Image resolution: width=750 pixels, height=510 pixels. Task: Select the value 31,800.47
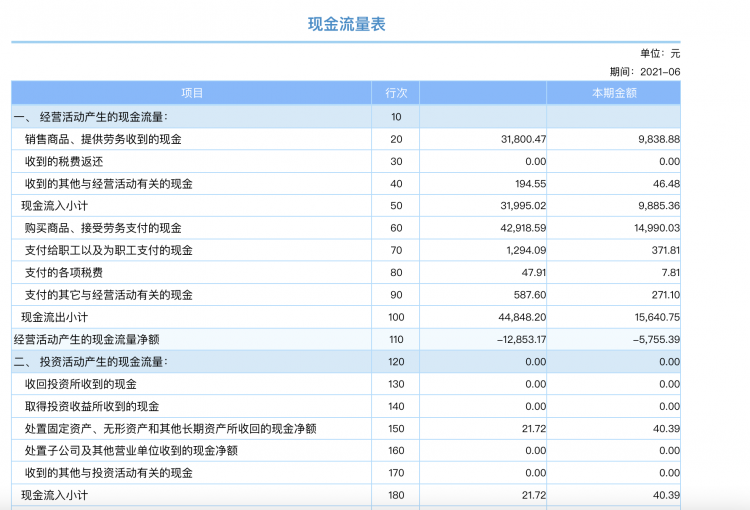(523, 139)
